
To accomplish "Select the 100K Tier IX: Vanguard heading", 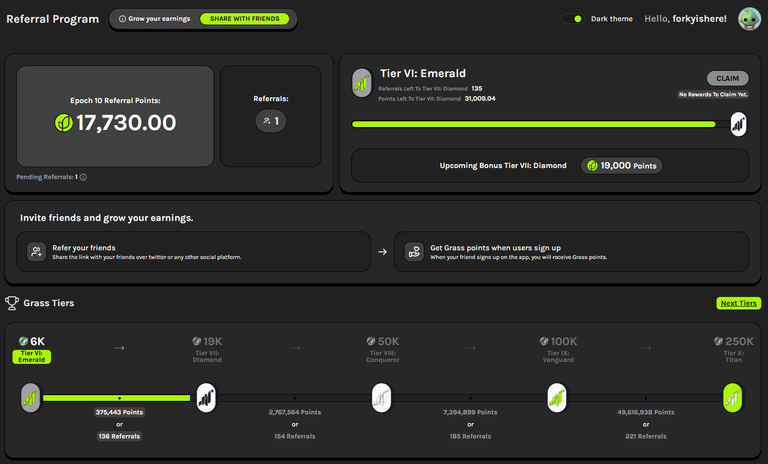I will [x=558, y=349].
